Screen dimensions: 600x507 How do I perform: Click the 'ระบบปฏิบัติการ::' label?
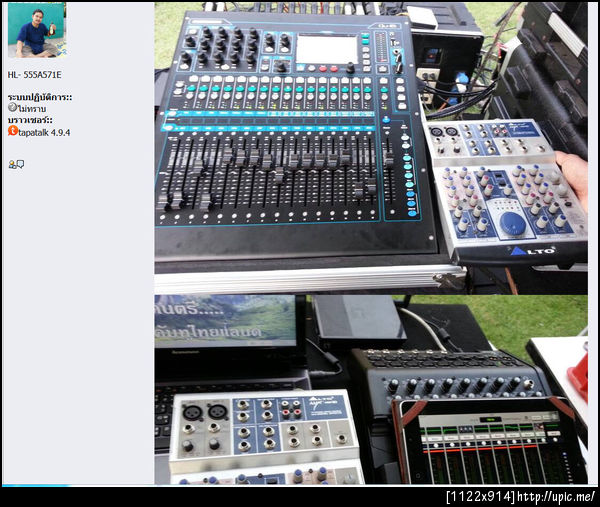[x=40, y=97]
